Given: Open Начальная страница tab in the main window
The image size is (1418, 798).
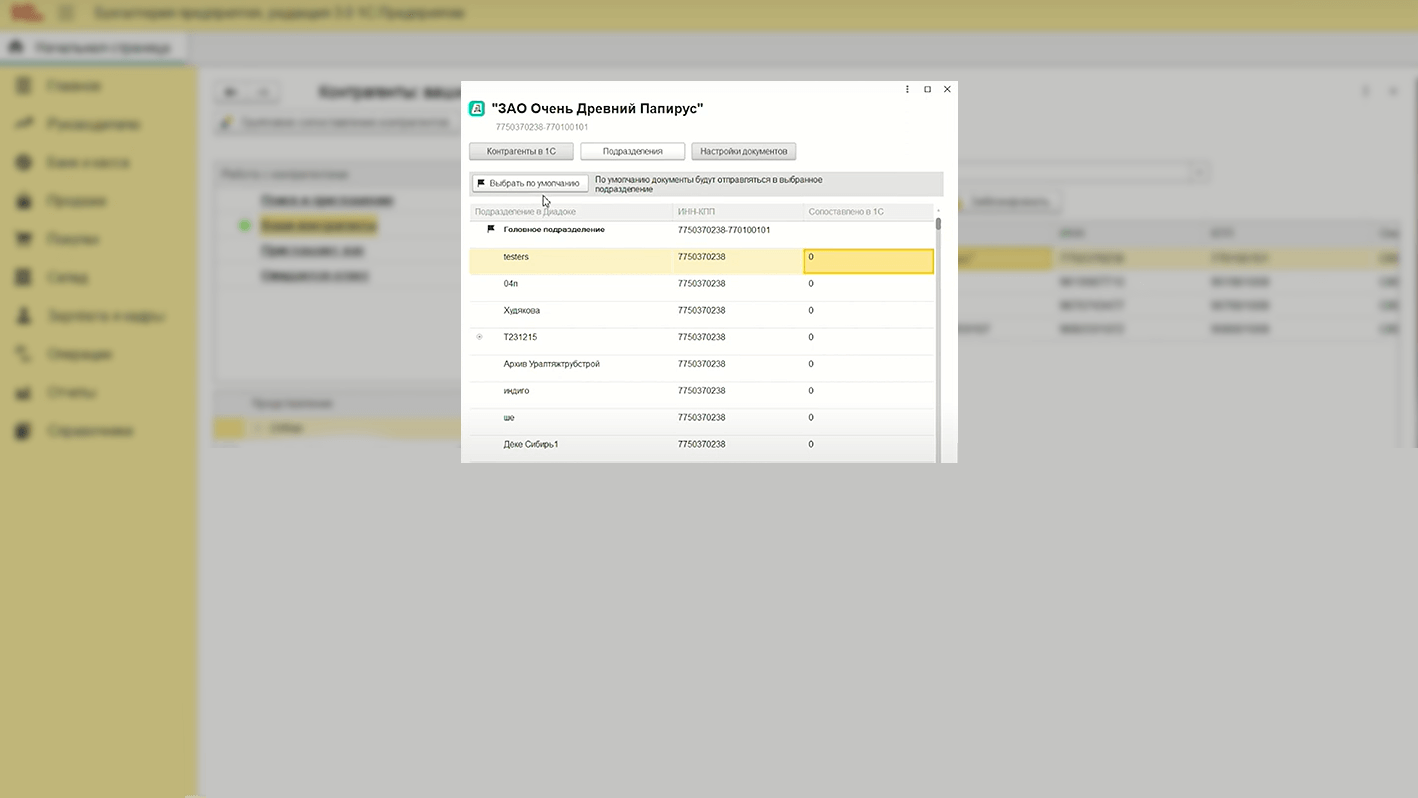Looking at the screenshot, I should 93,47.
